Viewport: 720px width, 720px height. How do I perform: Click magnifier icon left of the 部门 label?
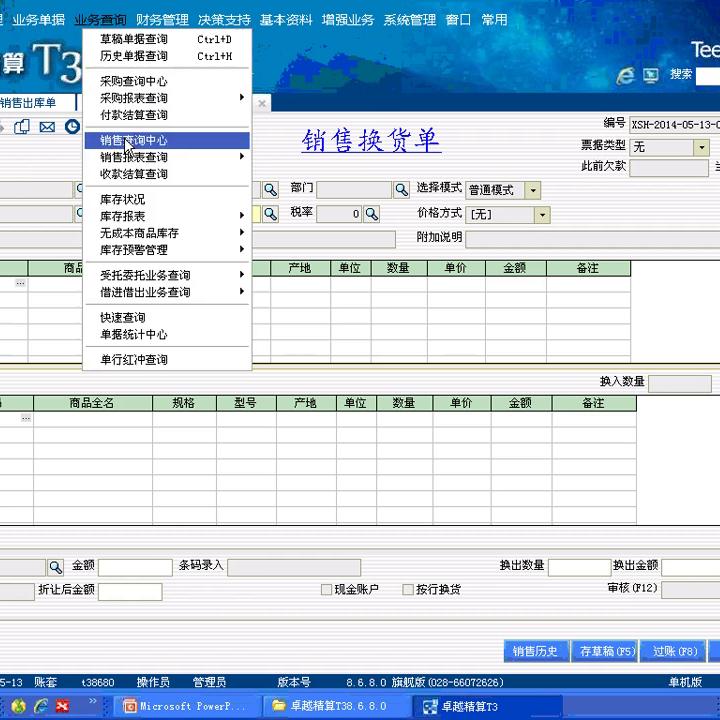pyautogui.click(x=270, y=190)
